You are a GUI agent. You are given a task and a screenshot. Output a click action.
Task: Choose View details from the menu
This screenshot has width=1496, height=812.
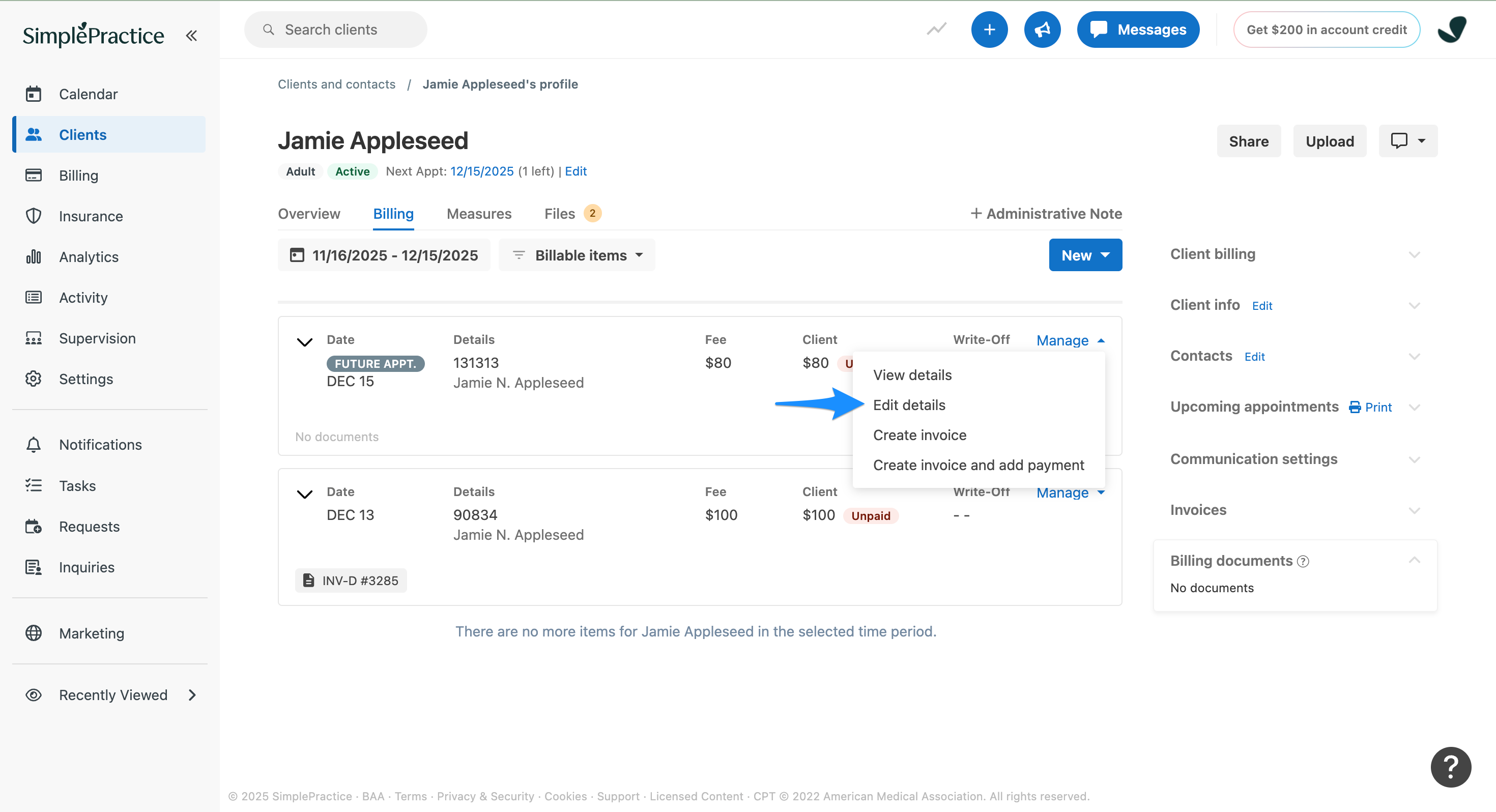click(x=979, y=374)
